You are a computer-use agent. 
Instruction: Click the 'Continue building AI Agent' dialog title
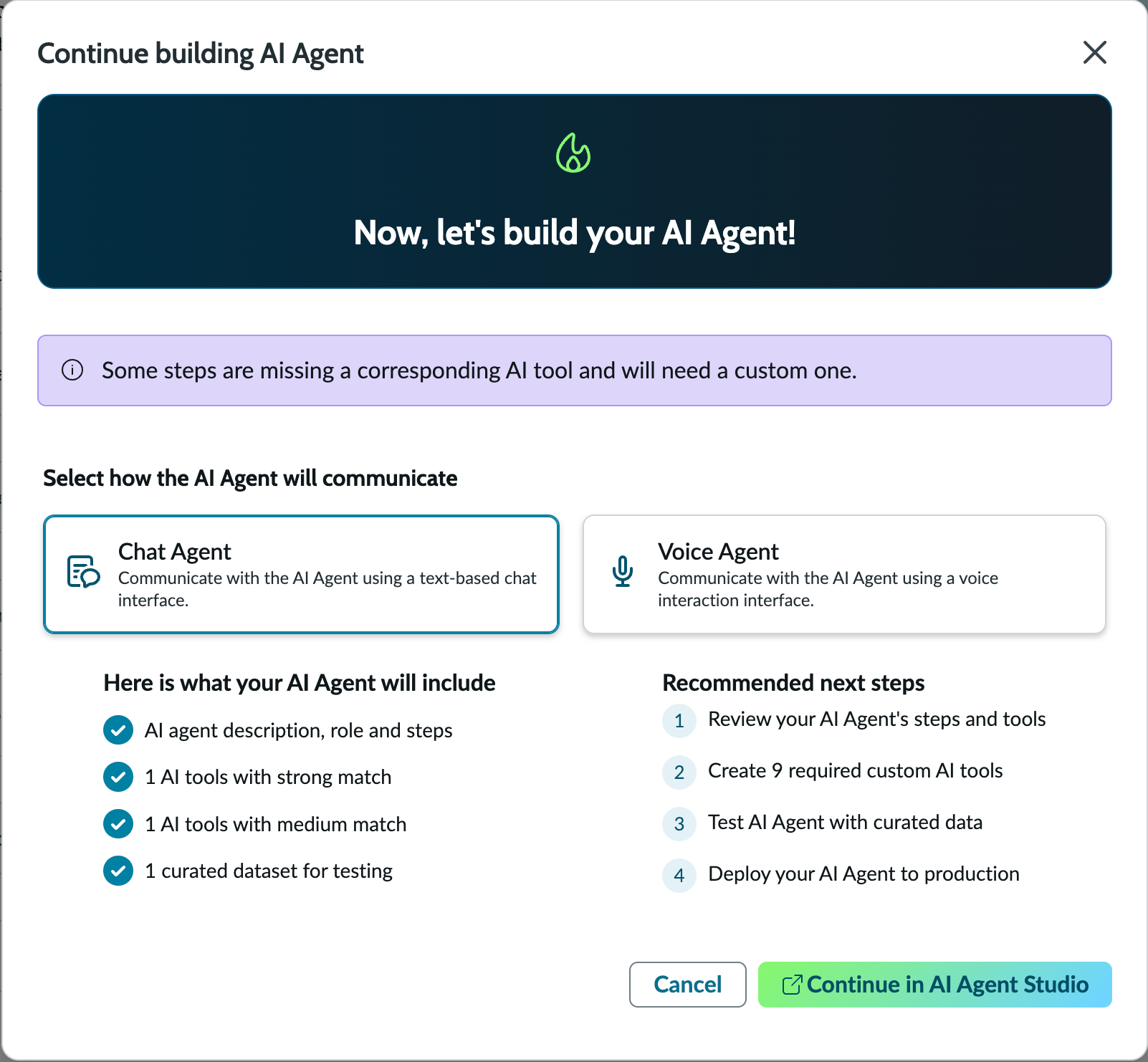pyautogui.click(x=201, y=54)
